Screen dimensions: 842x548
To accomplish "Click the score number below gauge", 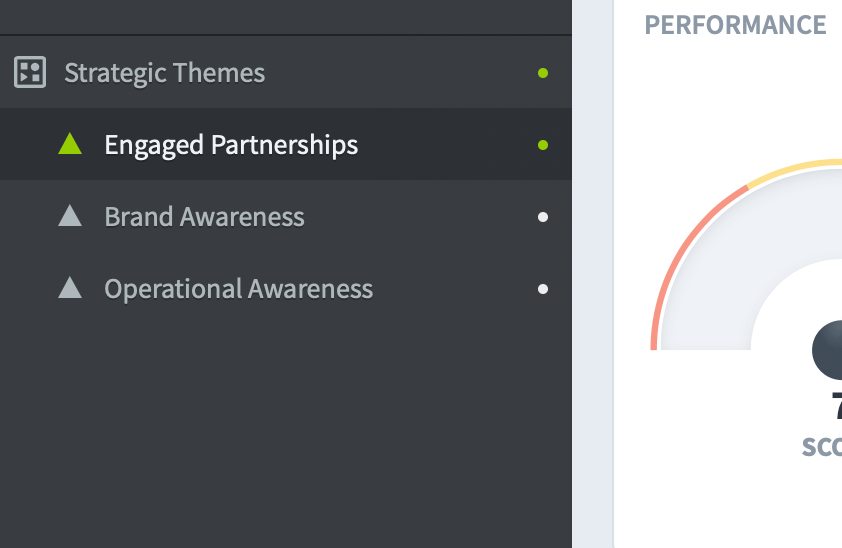I will coord(836,406).
